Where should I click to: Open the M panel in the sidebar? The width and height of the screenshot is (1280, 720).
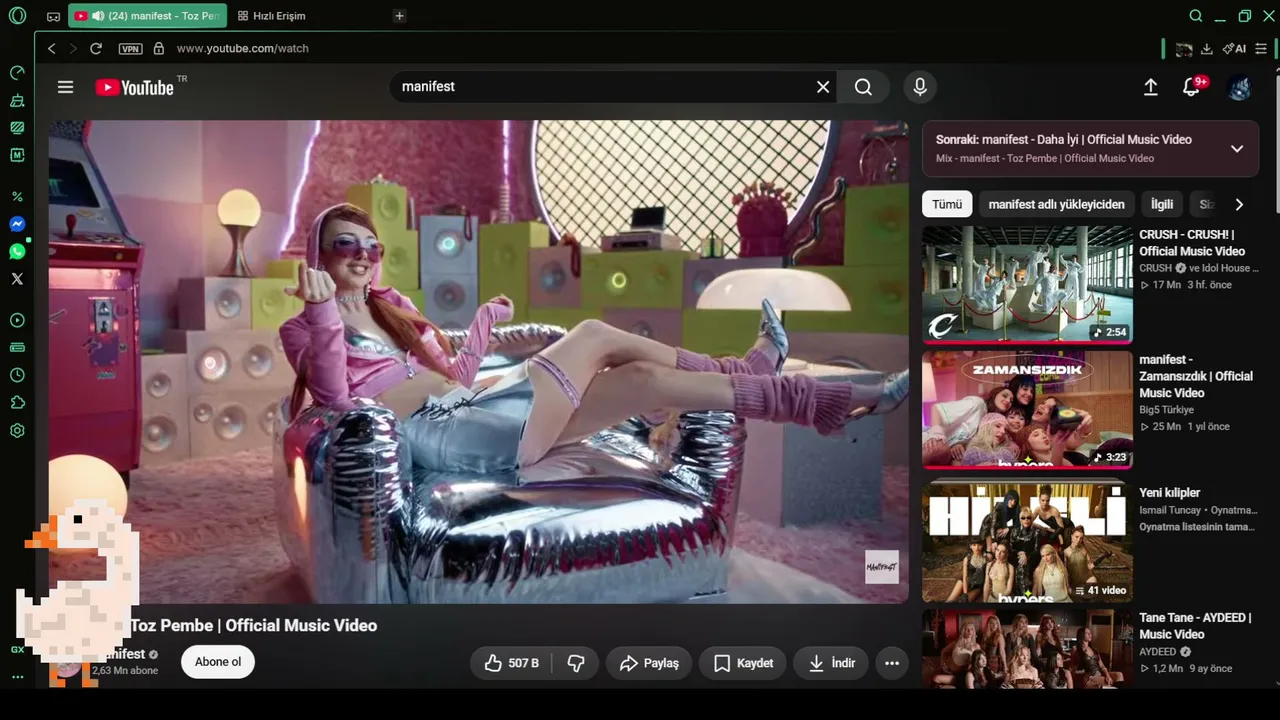click(x=17, y=155)
